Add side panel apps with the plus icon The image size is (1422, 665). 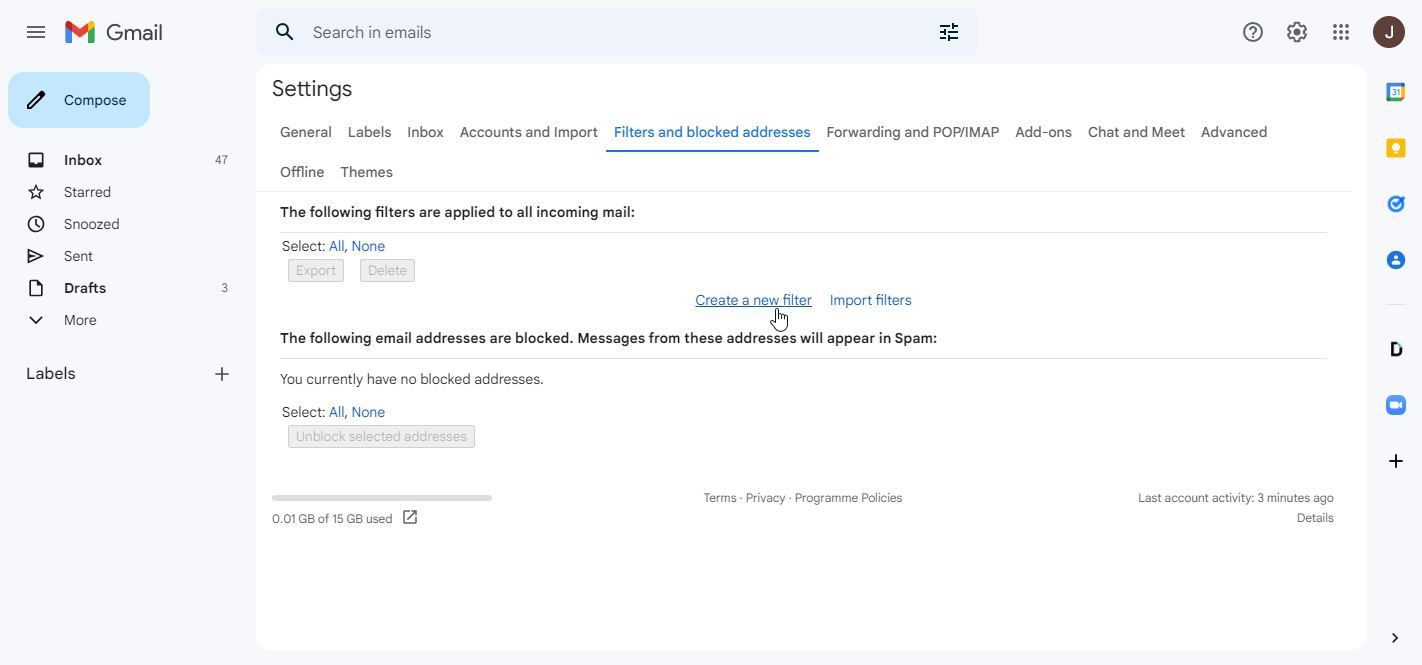(1395, 461)
